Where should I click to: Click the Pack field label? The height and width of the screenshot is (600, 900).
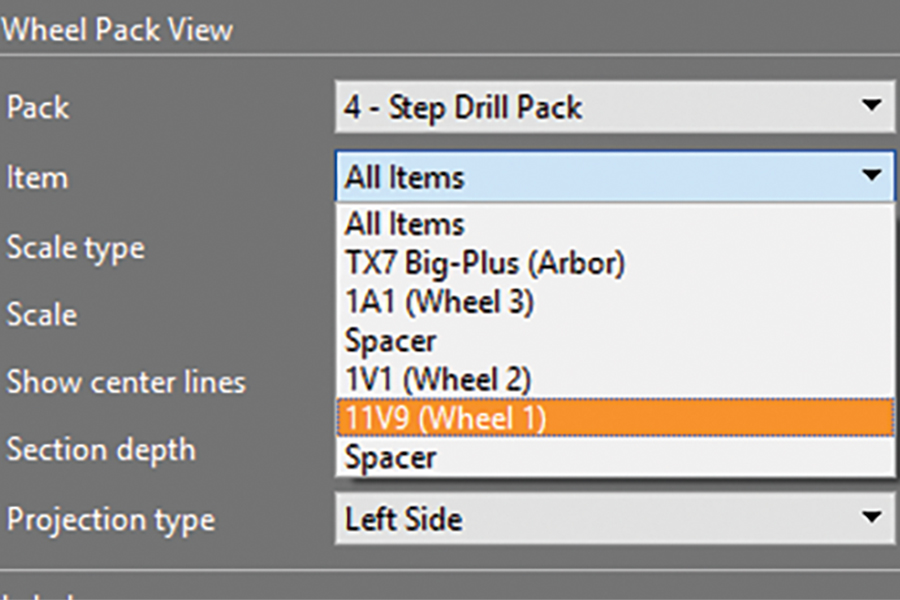point(38,107)
